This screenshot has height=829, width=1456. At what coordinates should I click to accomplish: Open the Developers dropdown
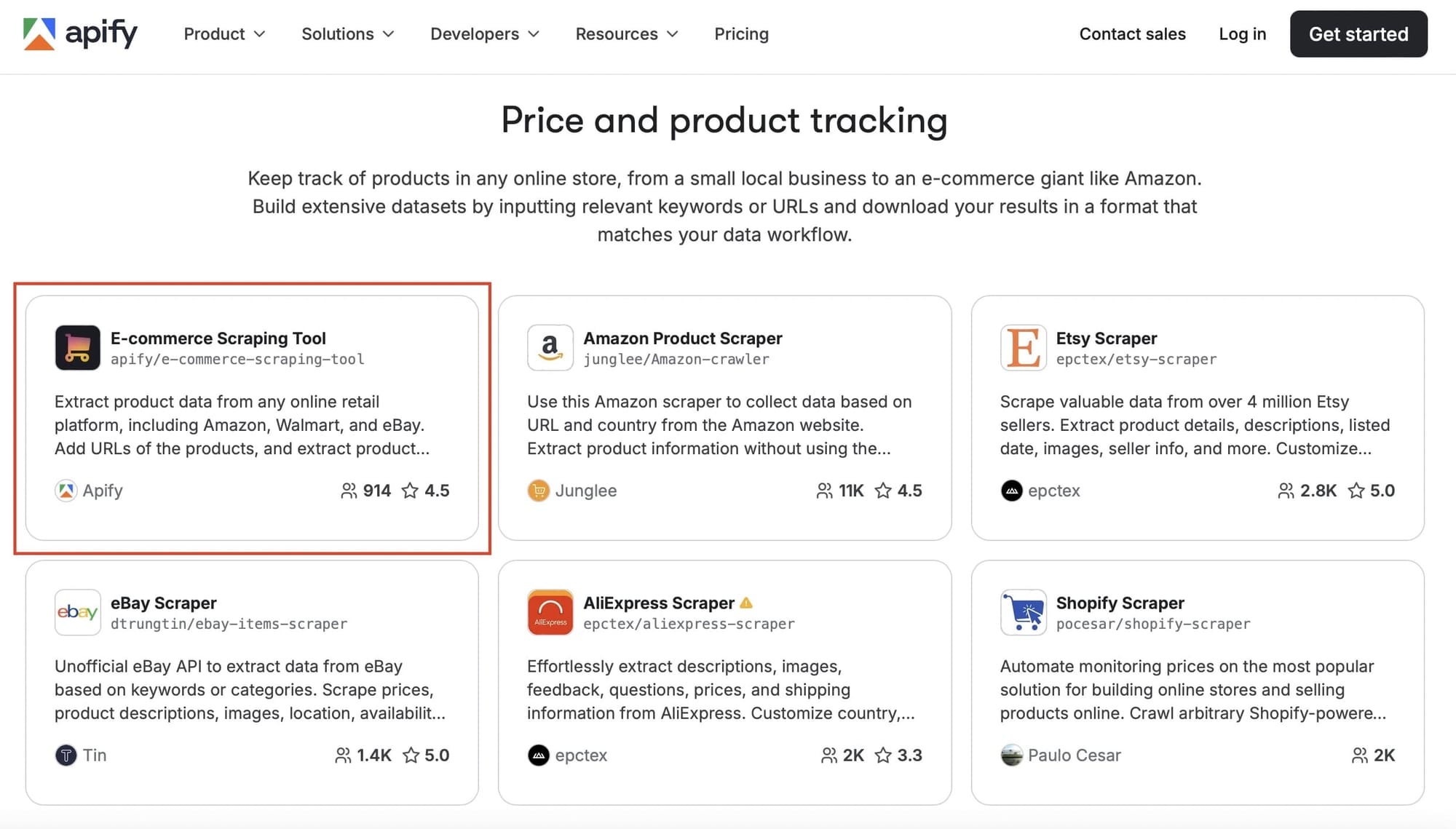(484, 34)
